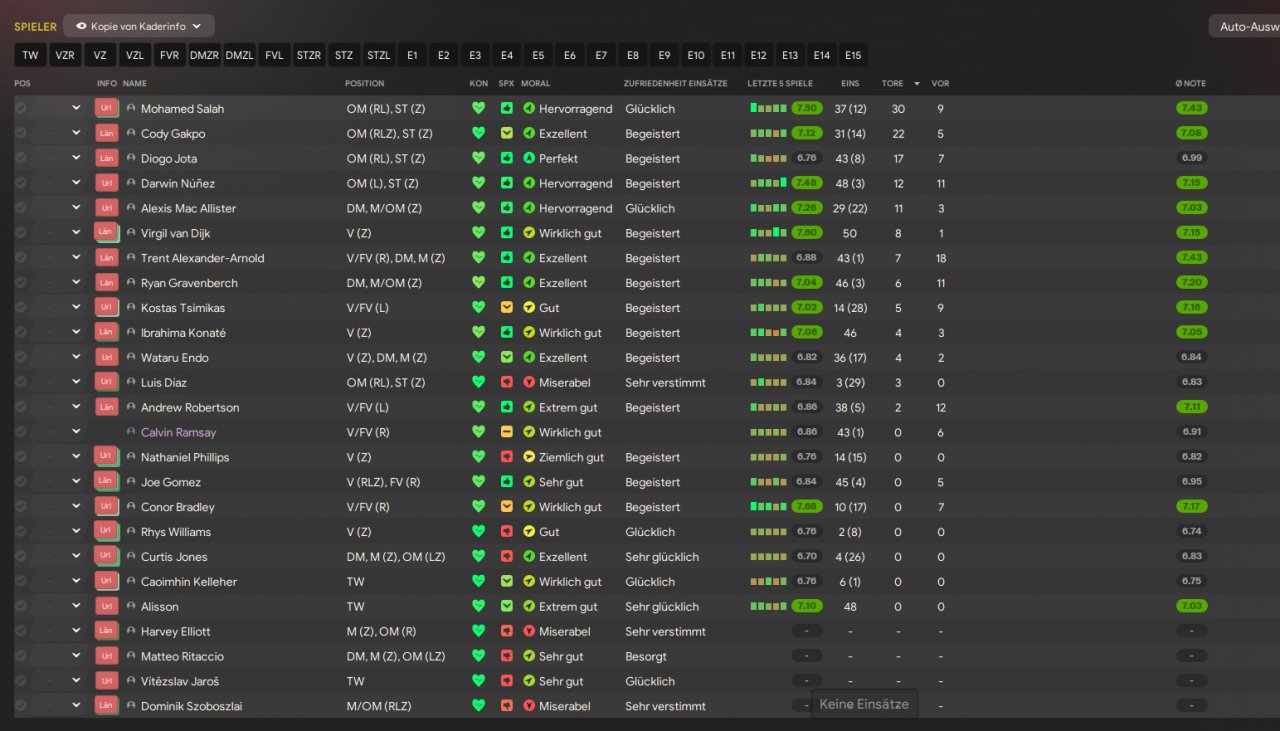The image size is (1280, 731).
Task: Check the selection circle for Ryan Gravenberch
Action: (x=21, y=283)
